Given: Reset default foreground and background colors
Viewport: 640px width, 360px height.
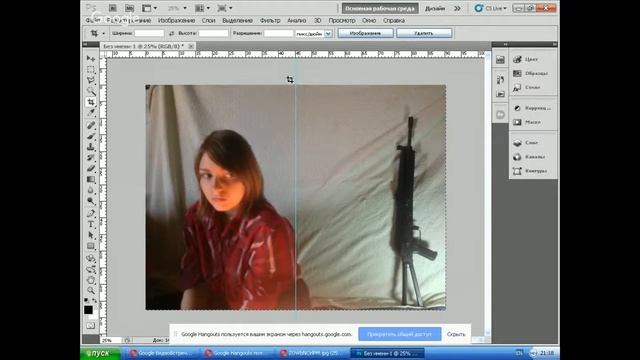Looking at the screenshot, I should coord(86,301).
